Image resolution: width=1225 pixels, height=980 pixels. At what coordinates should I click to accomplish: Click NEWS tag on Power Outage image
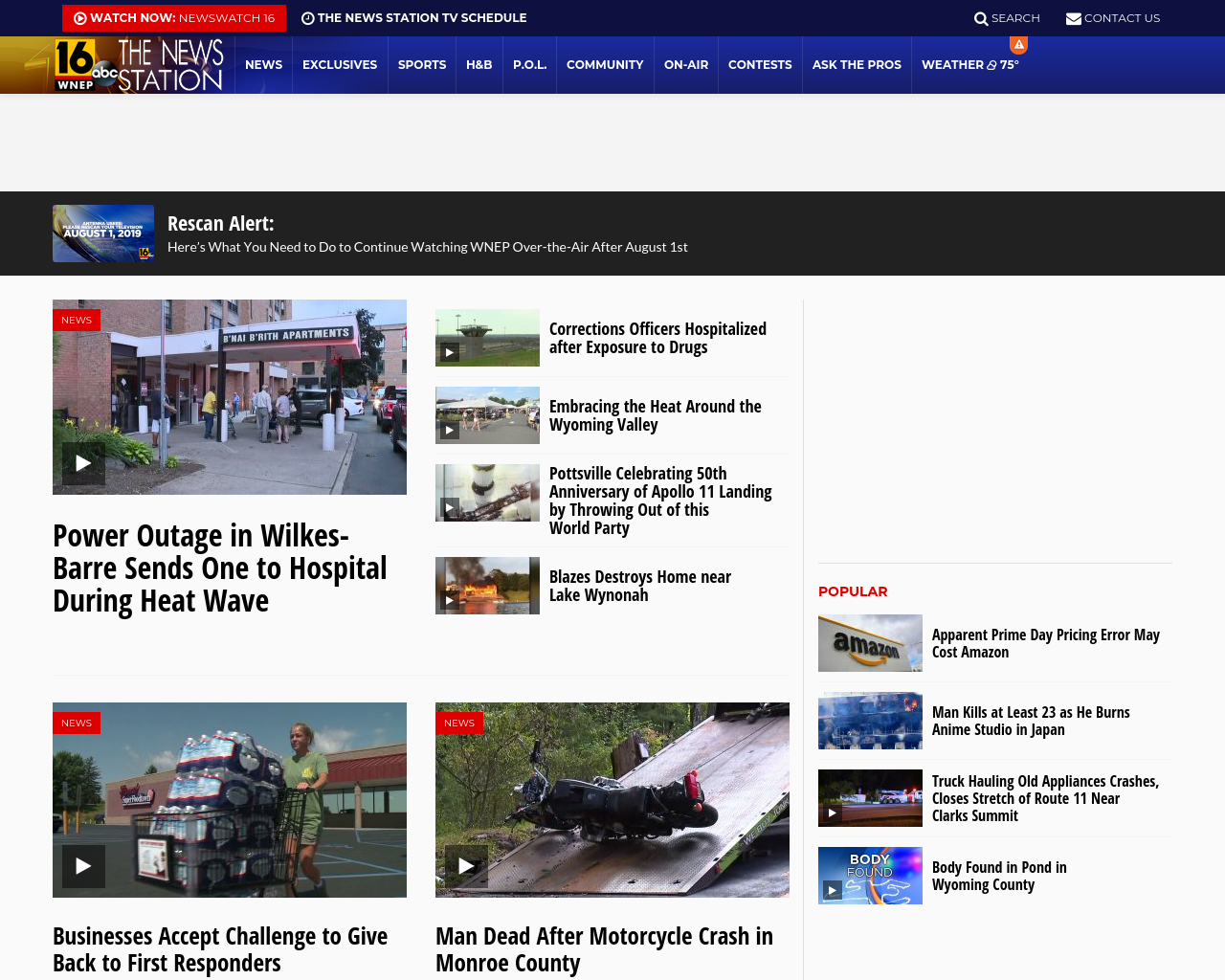tap(77, 320)
